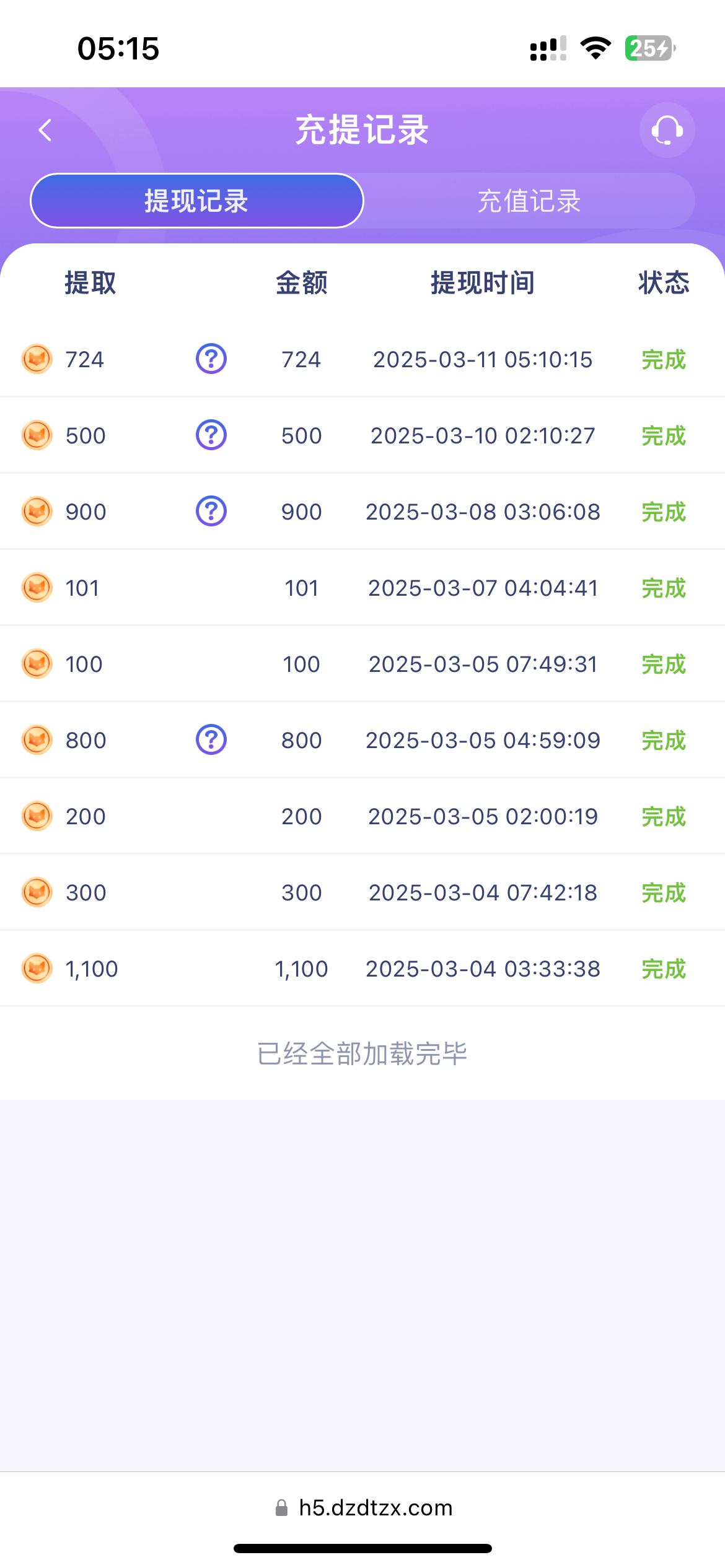Tap 完成 status for 2025-03-11 withdrawal
The height and width of the screenshot is (1568, 725).
tap(664, 360)
